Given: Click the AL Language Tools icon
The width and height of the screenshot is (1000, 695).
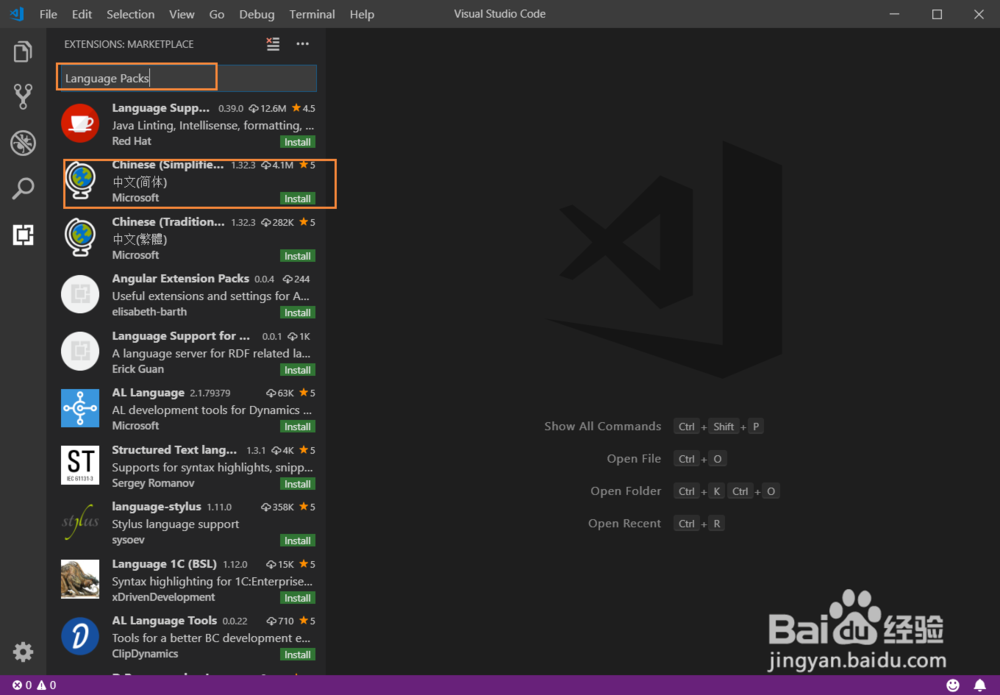Looking at the screenshot, I should click(80, 636).
